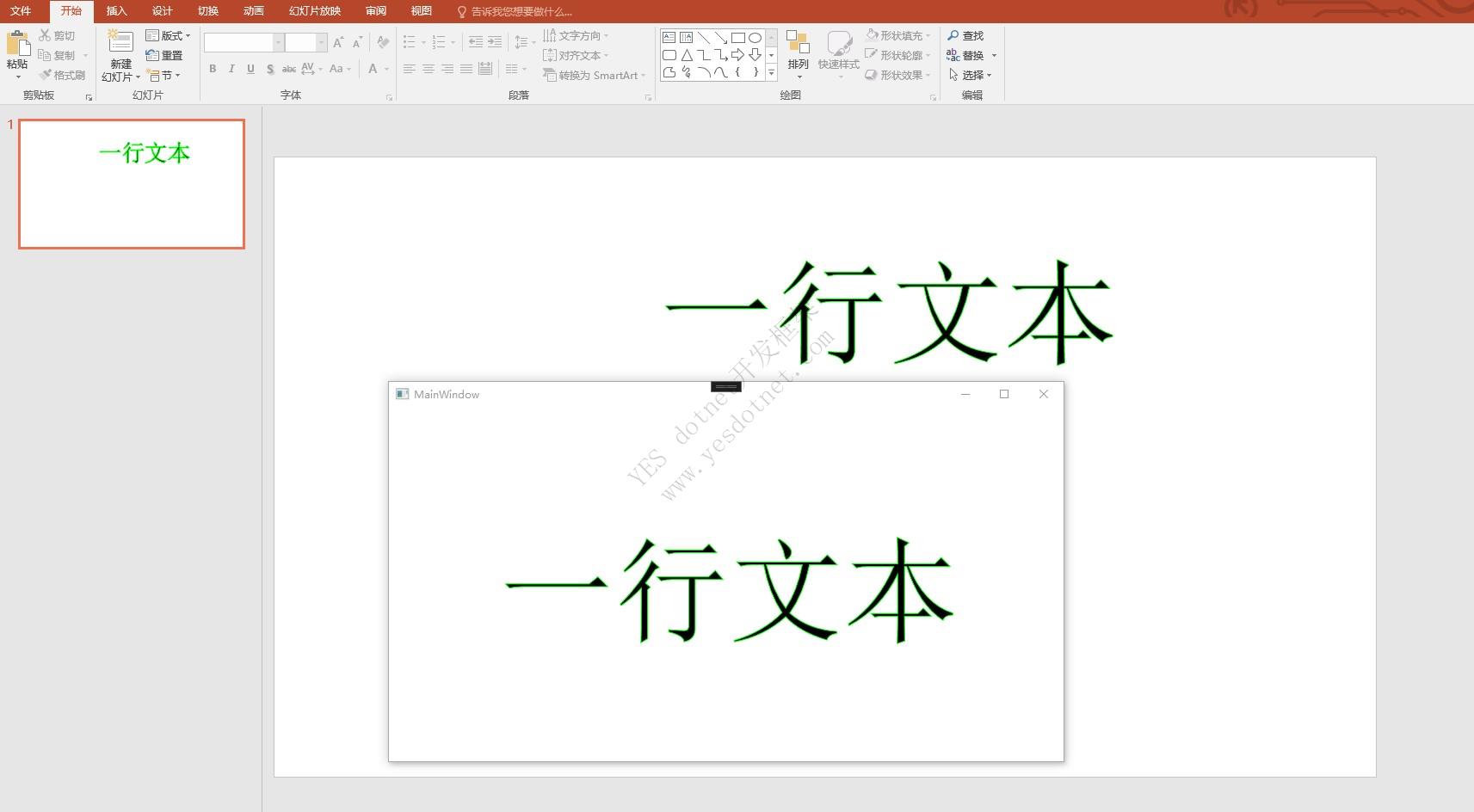Insert a horizontal text box shape
Image resolution: width=1474 pixels, height=812 pixels.
[669, 38]
